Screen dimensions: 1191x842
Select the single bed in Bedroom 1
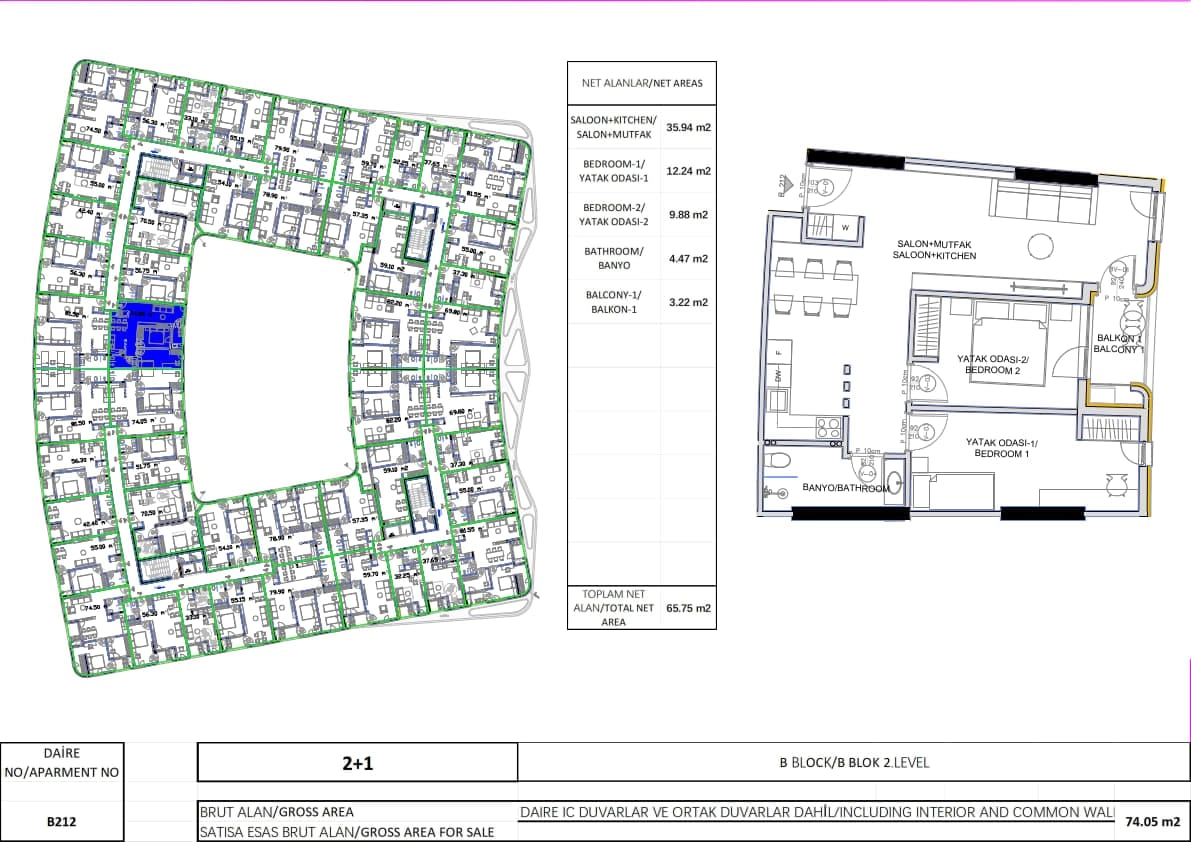coord(953,492)
